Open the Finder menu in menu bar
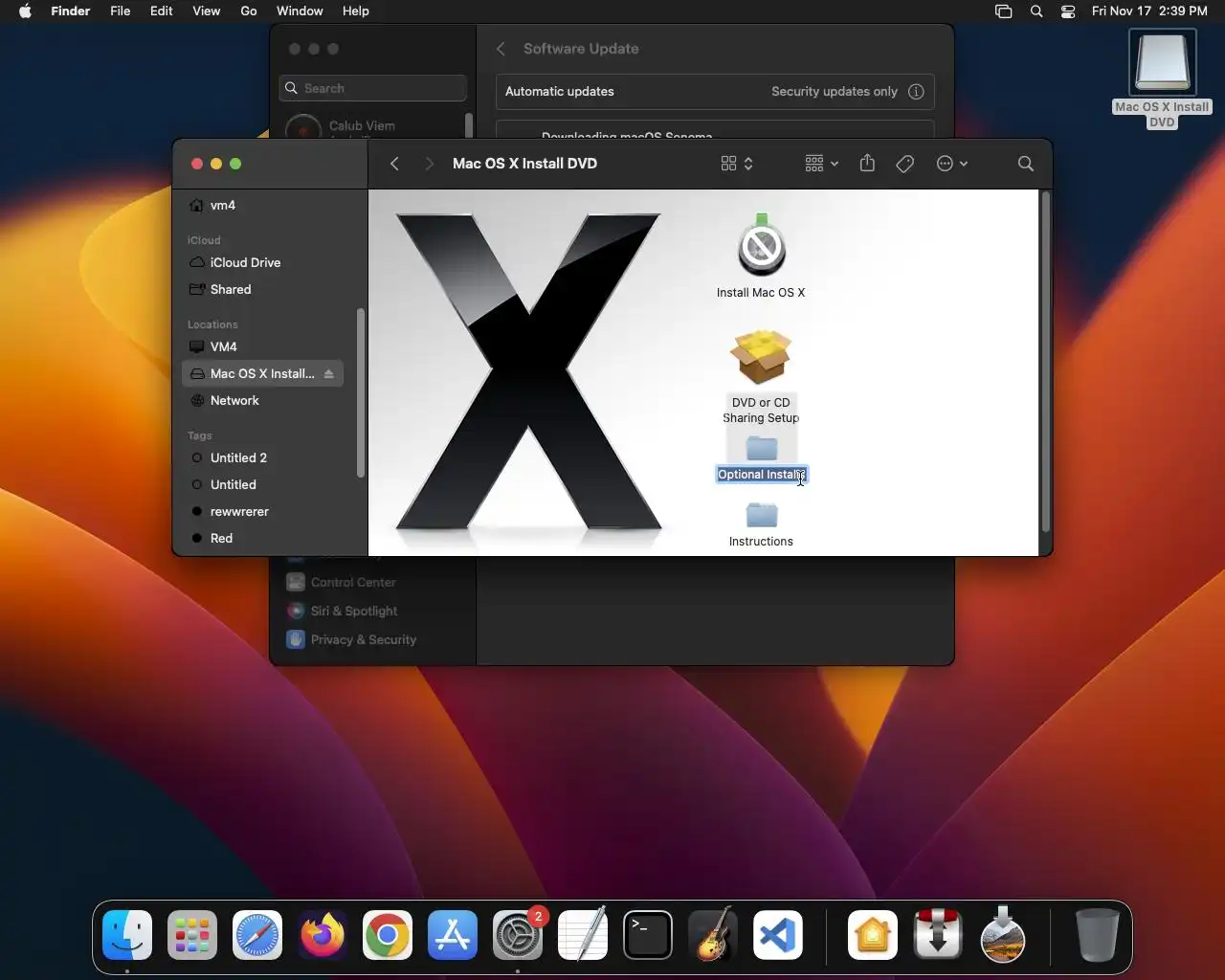Viewport: 1225px width, 980px height. click(70, 11)
